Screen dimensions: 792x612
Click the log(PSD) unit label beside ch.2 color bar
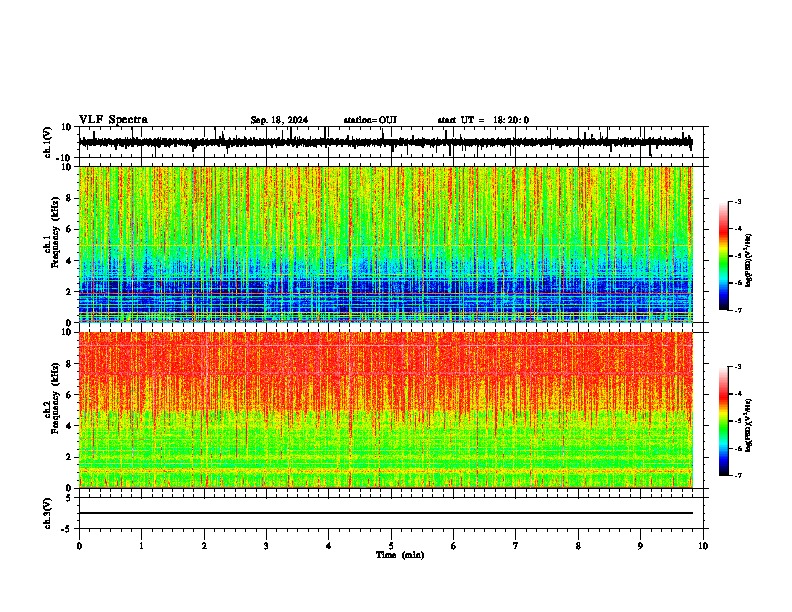coord(749,425)
